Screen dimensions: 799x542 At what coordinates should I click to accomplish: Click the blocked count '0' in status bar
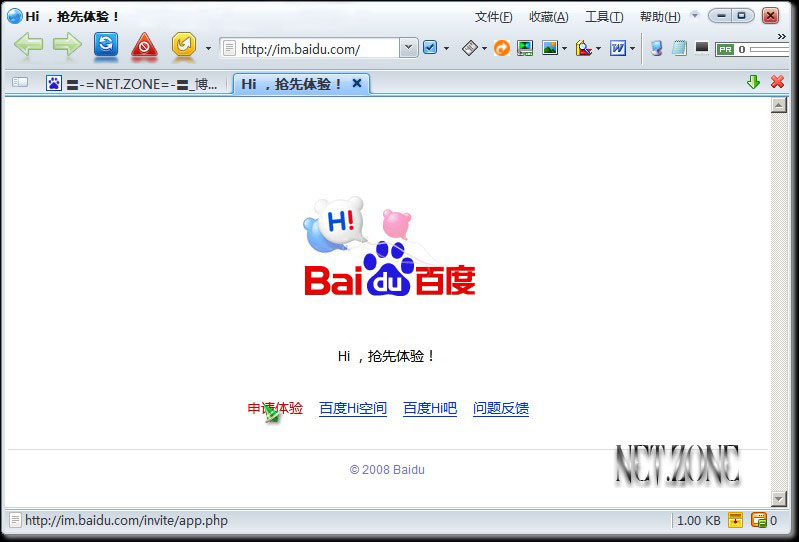point(774,521)
